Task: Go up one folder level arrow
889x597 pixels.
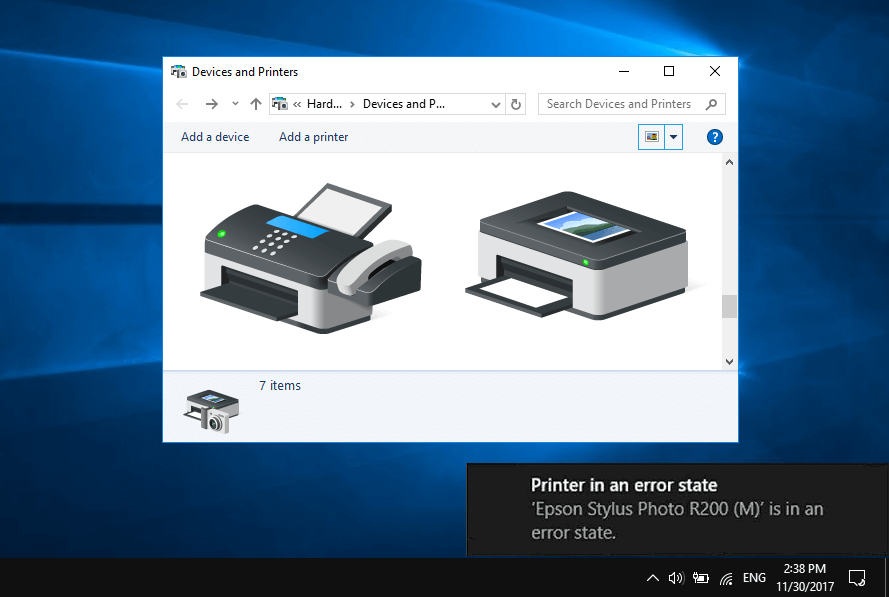Action: [256, 104]
